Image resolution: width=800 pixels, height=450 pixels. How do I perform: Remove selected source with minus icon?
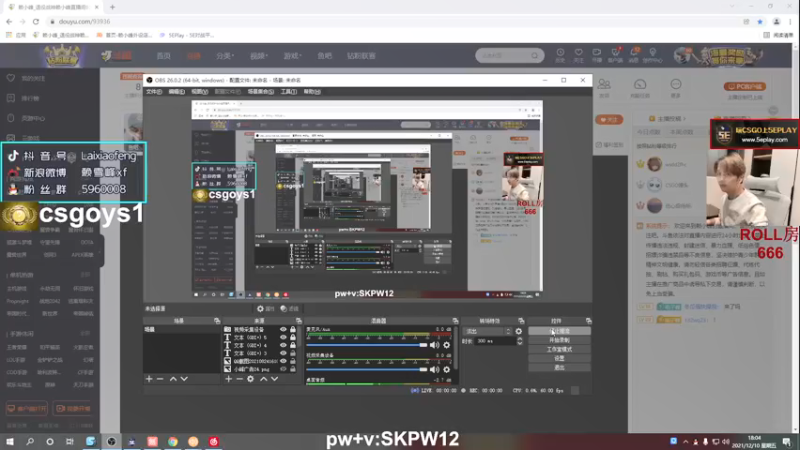click(x=239, y=379)
